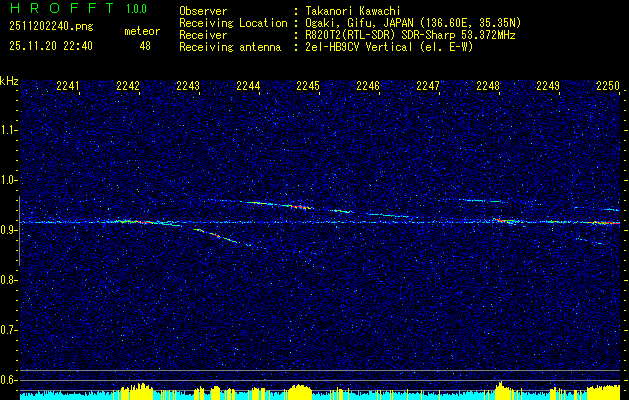Select location text Ogaki, Gifu, JAPAN

(x=359, y=23)
